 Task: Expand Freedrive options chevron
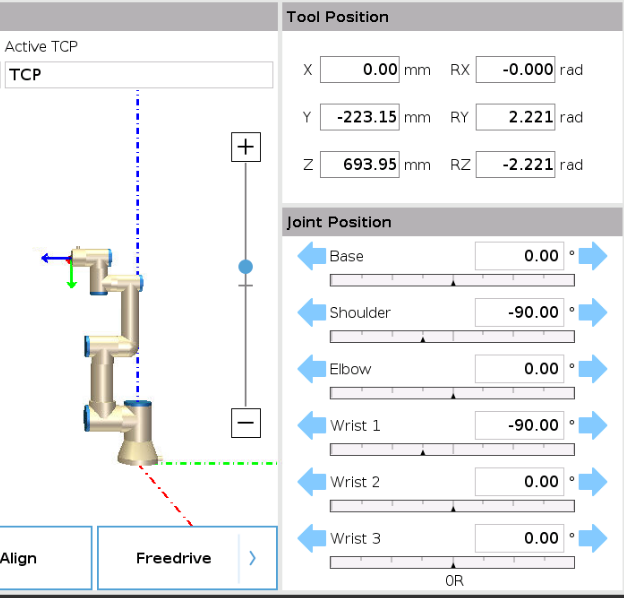tap(252, 558)
